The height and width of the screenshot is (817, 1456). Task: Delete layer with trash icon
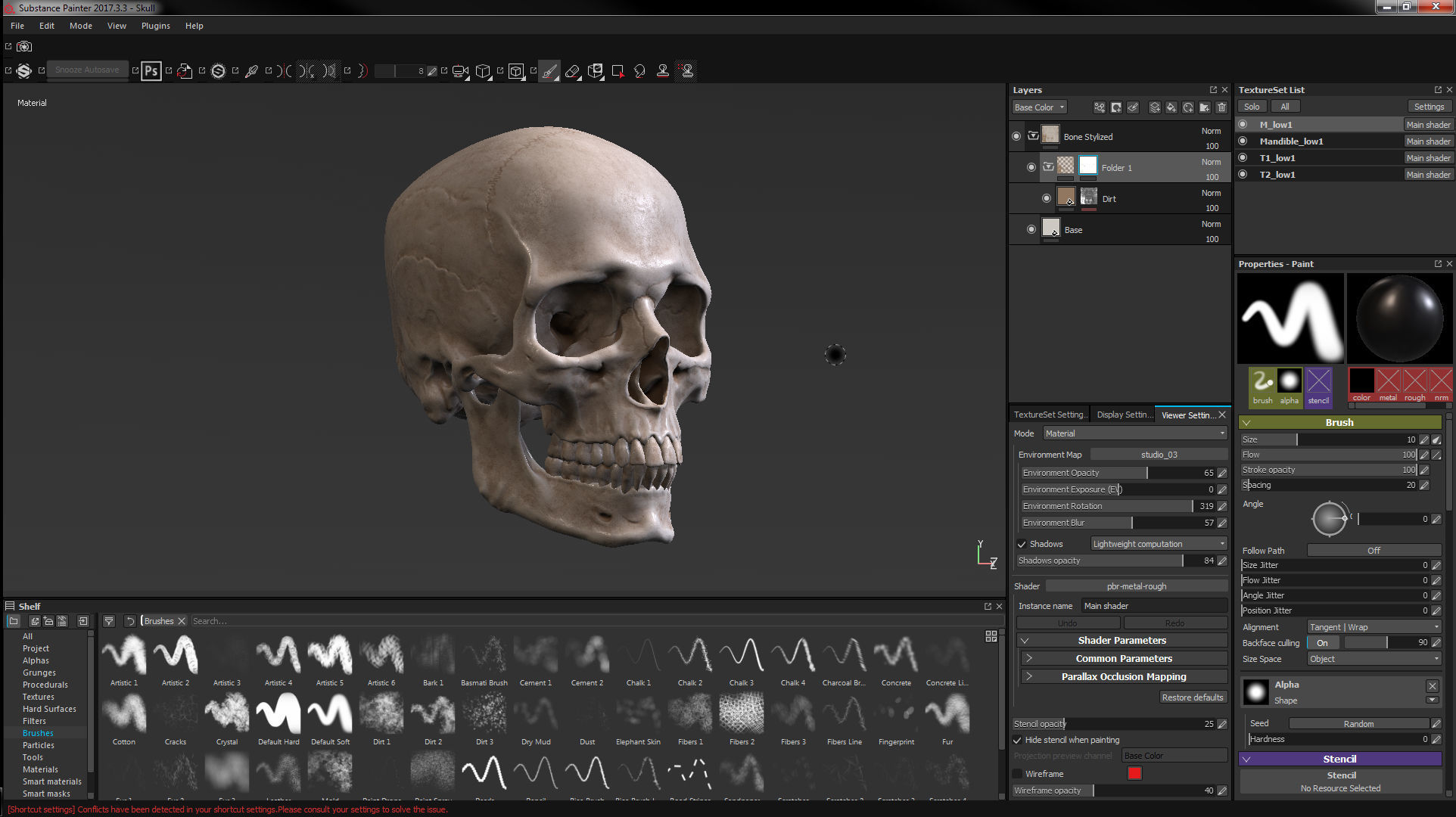pyautogui.click(x=1221, y=107)
